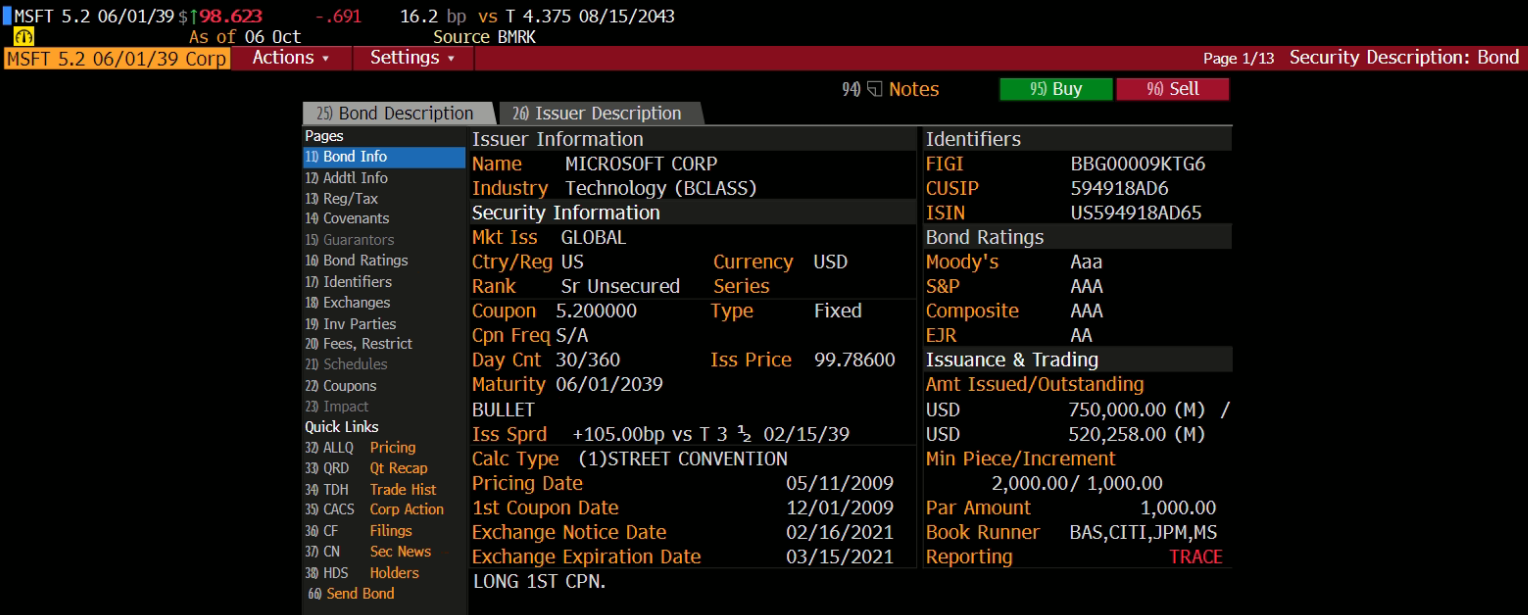Click the Maturity date 06/01/2039
The image size is (1528, 615).
pyautogui.click(x=609, y=385)
